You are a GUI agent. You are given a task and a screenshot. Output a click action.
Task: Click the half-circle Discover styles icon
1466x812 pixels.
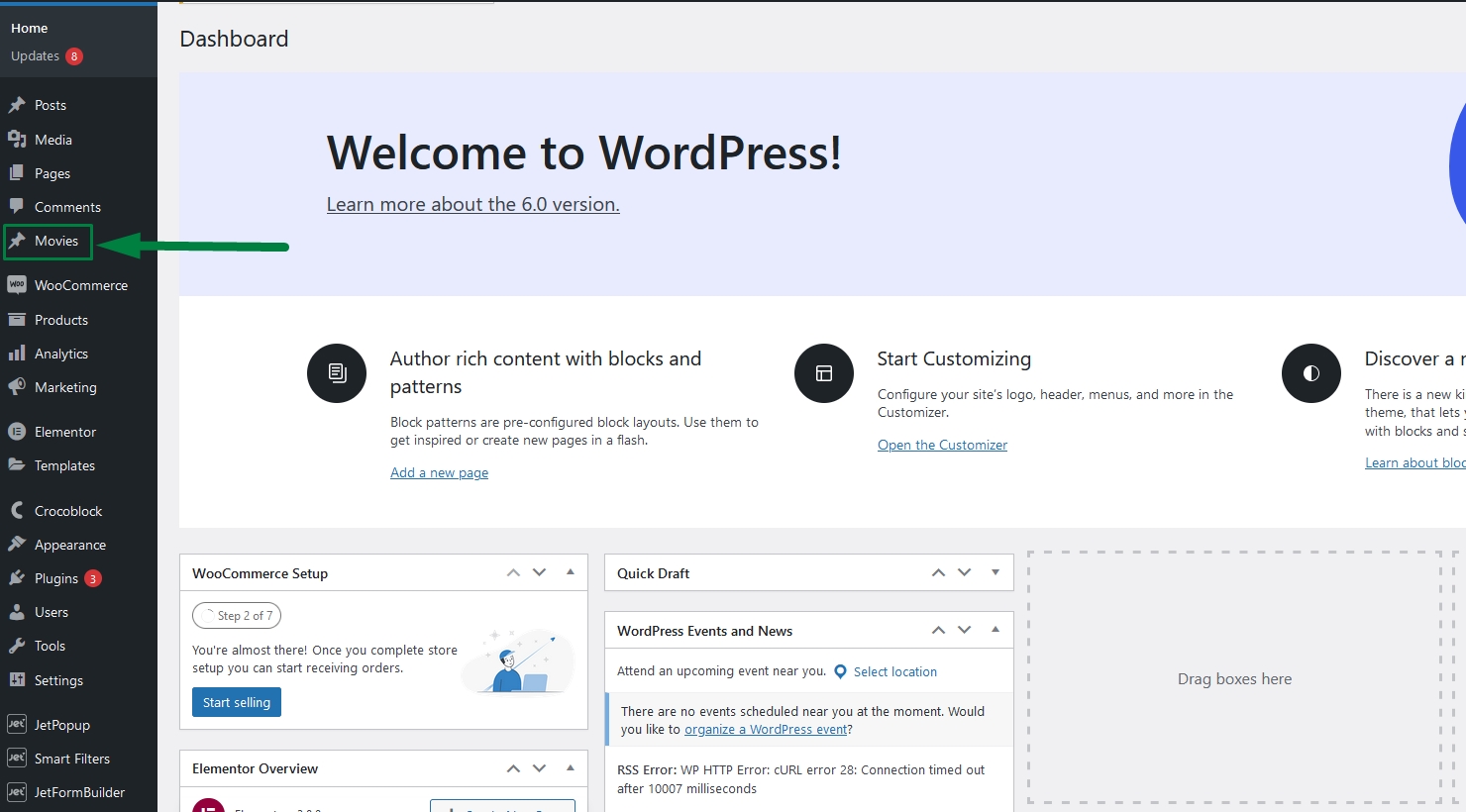[x=1311, y=373]
